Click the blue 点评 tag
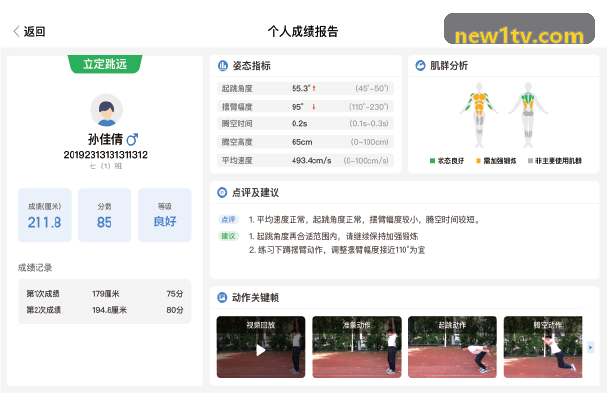 (228, 220)
